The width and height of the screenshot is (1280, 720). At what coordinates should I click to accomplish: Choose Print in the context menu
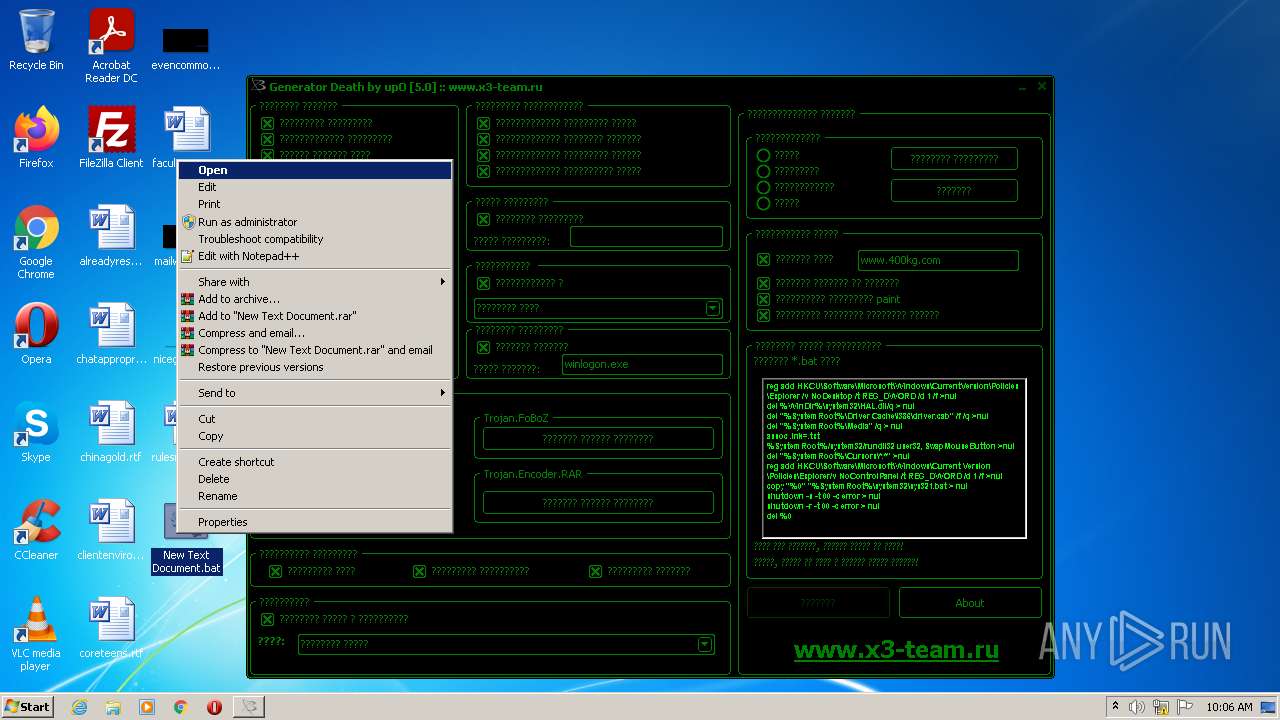point(315,204)
